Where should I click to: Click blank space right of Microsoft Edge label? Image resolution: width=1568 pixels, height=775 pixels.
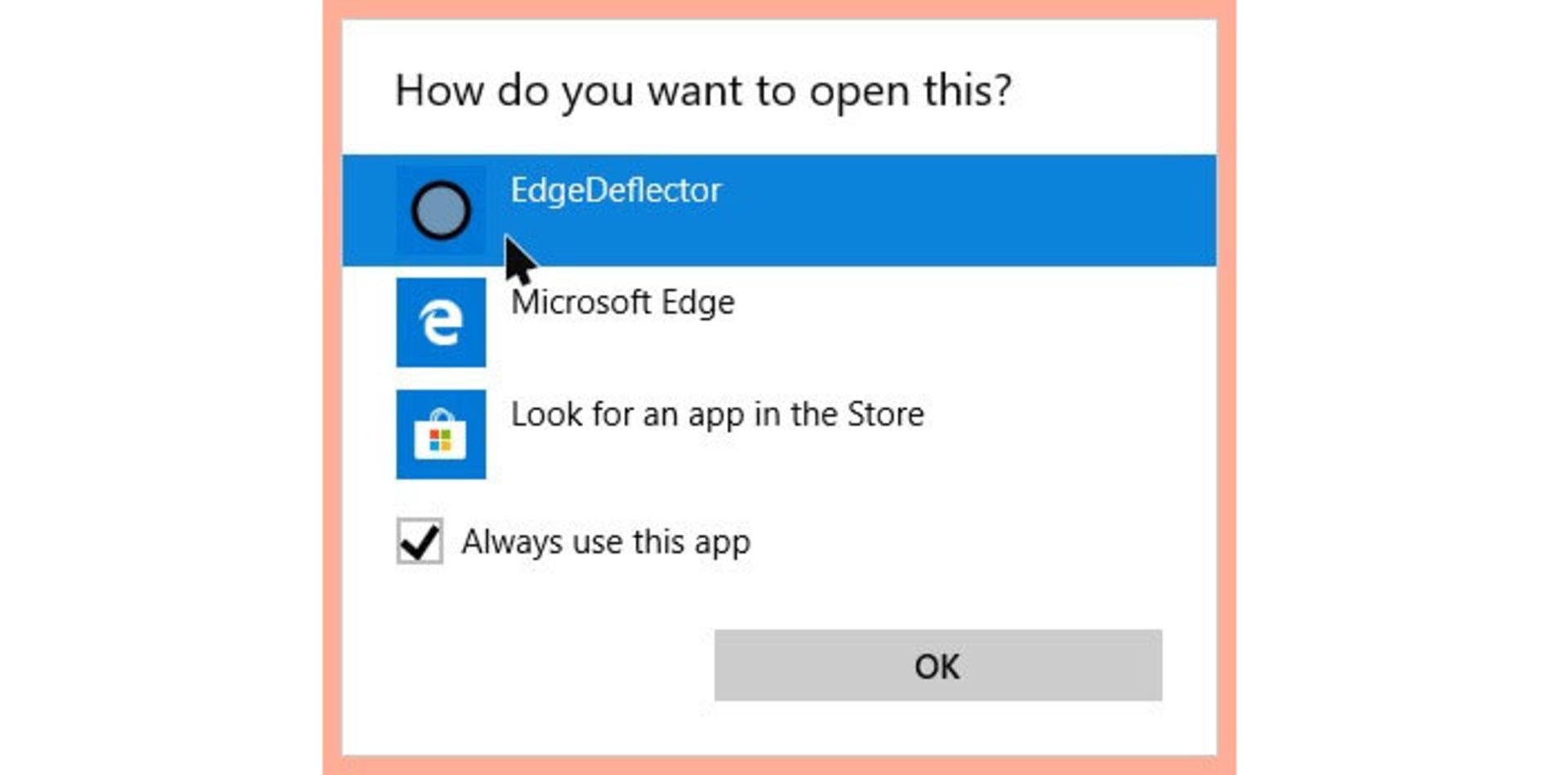point(972,323)
